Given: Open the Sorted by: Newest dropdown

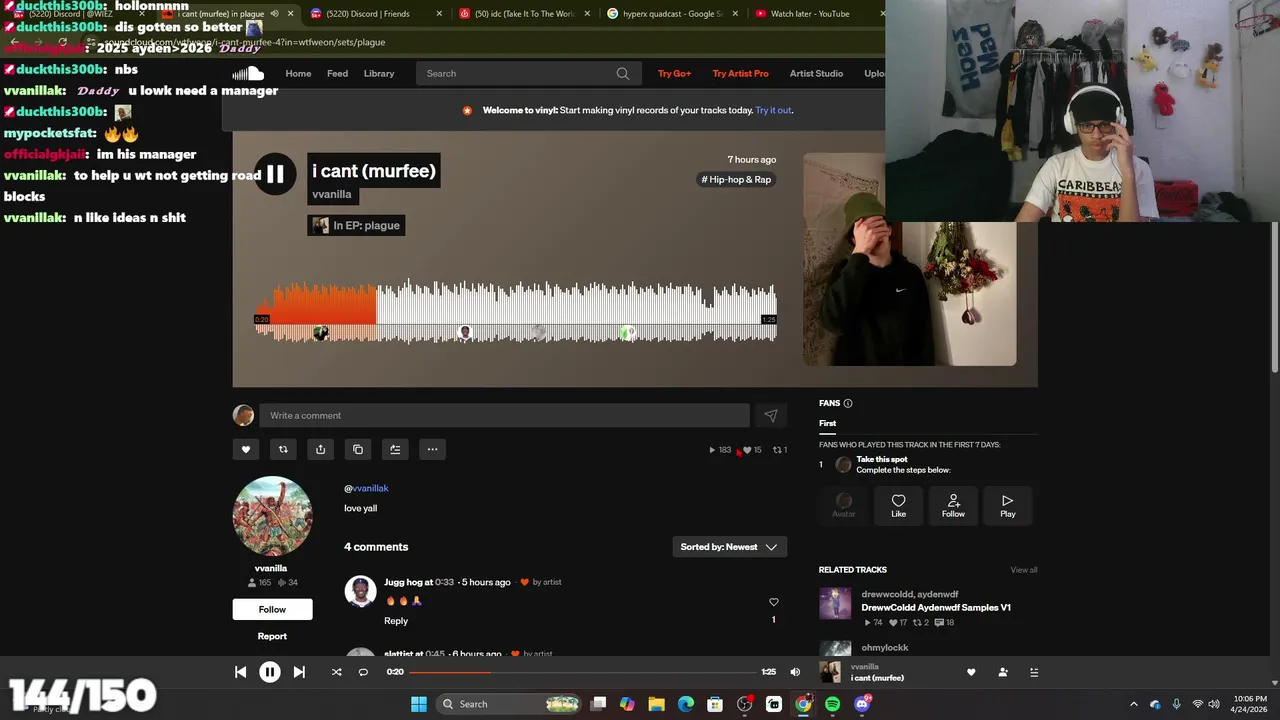Looking at the screenshot, I should point(729,547).
